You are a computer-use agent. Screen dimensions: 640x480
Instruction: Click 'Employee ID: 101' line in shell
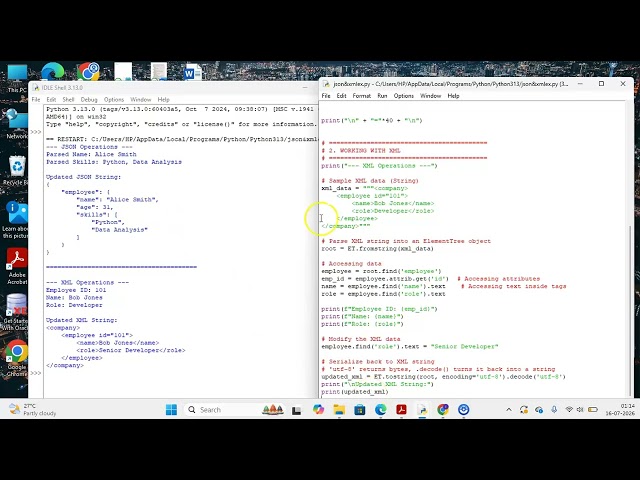click(76, 290)
